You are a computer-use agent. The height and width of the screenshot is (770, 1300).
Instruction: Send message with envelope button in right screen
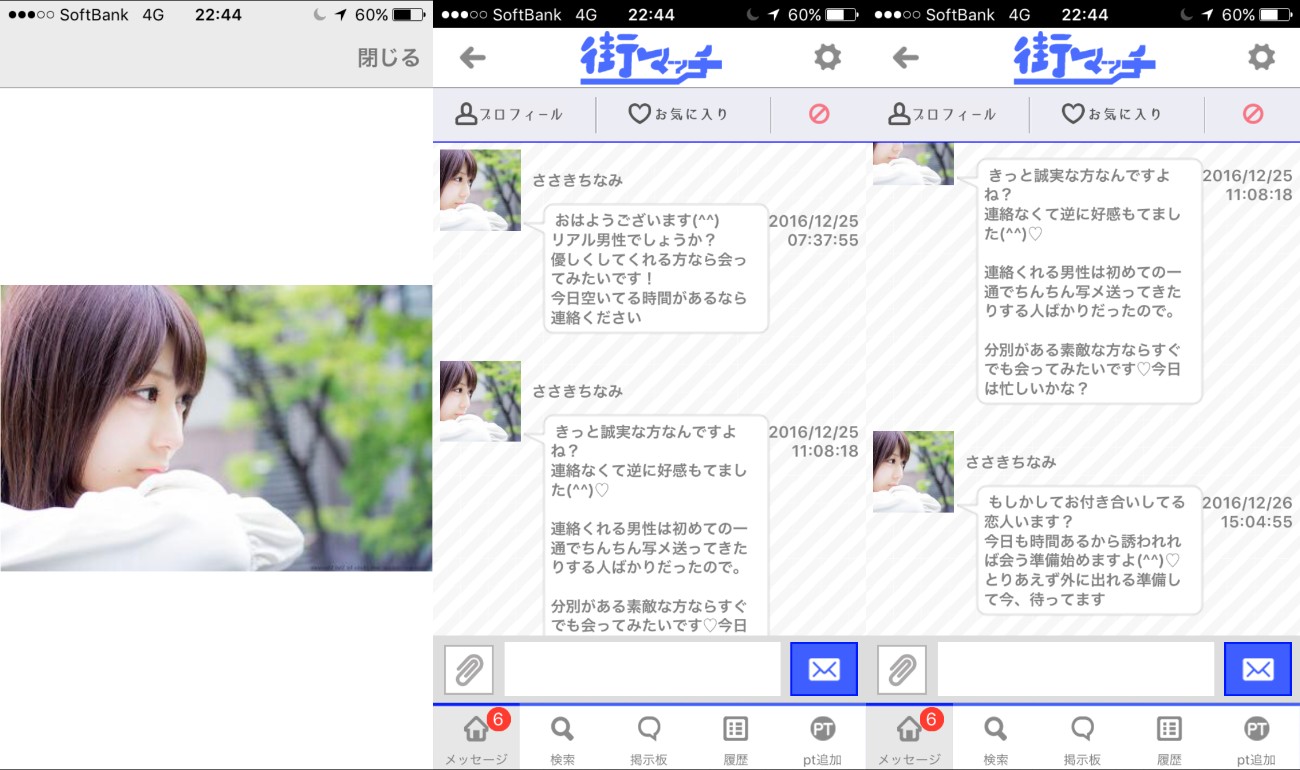tap(1258, 669)
